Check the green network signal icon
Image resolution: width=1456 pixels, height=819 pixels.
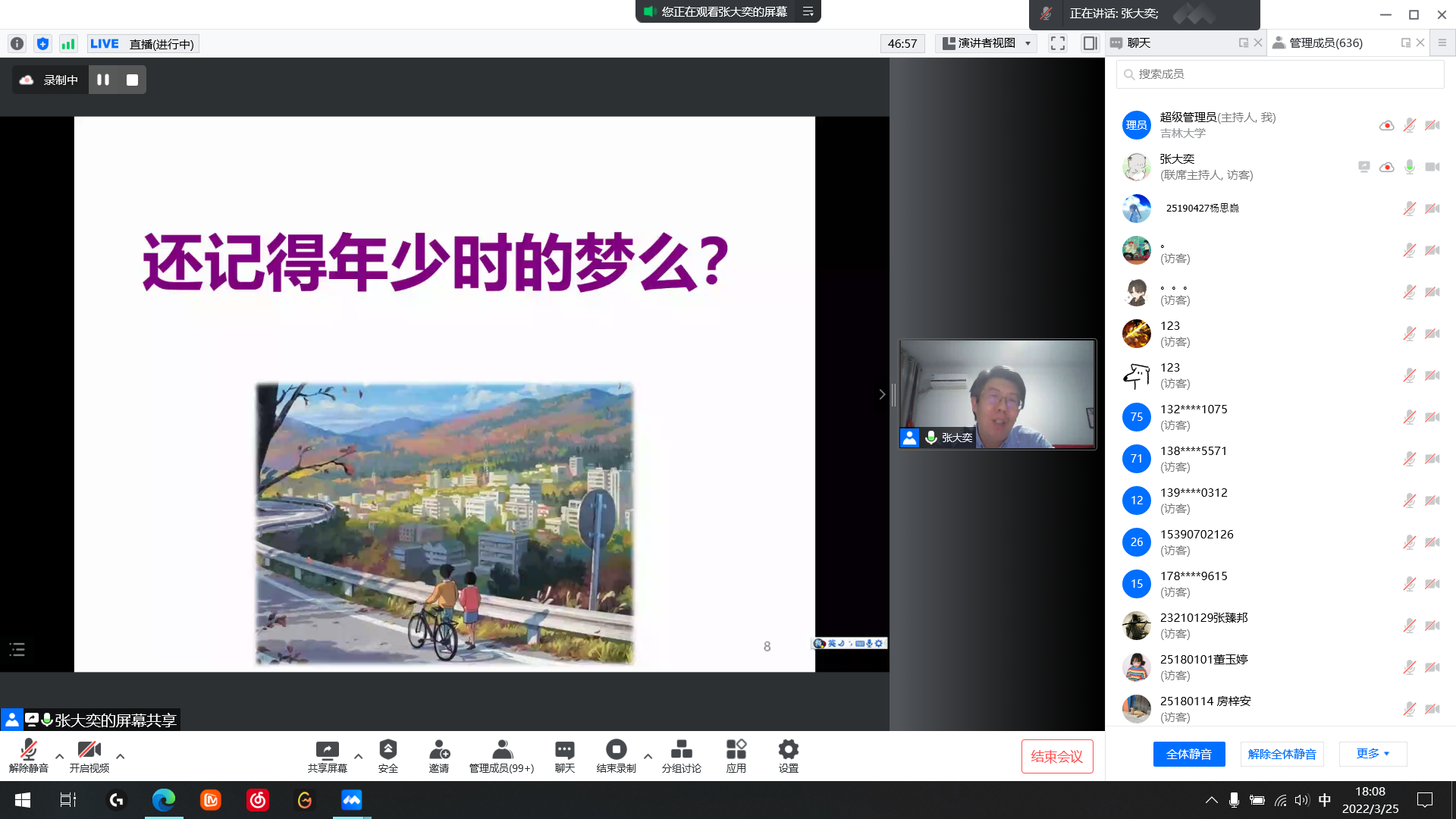click(x=68, y=44)
